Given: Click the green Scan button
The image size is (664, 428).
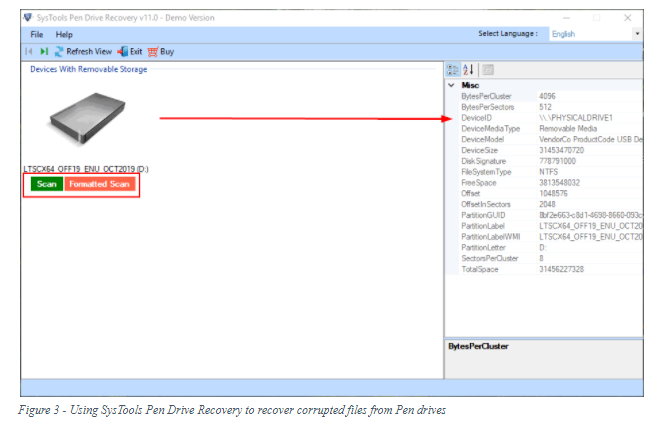Looking at the screenshot, I should tap(47, 184).
